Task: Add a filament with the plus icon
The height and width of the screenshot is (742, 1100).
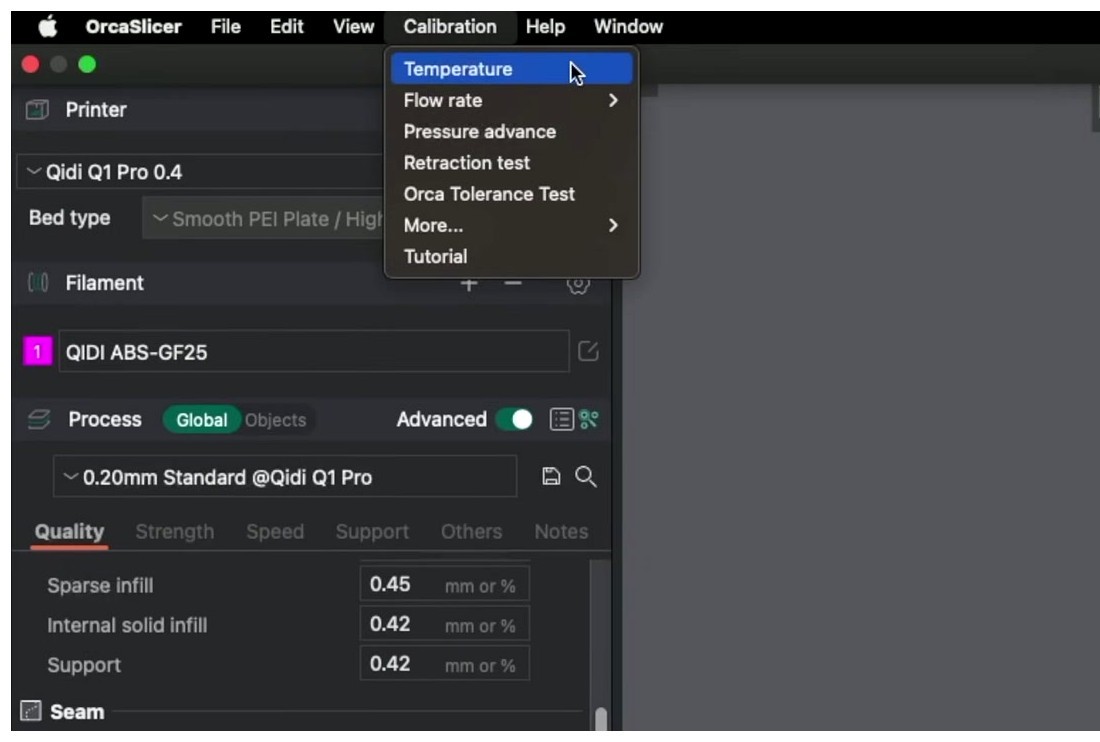Action: click(469, 284)
